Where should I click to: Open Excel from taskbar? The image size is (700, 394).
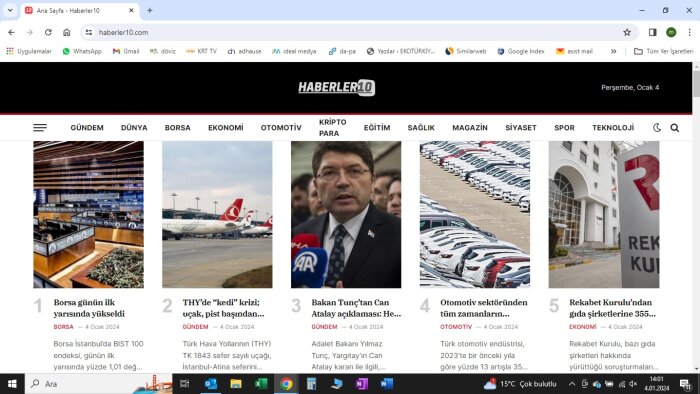261,384
